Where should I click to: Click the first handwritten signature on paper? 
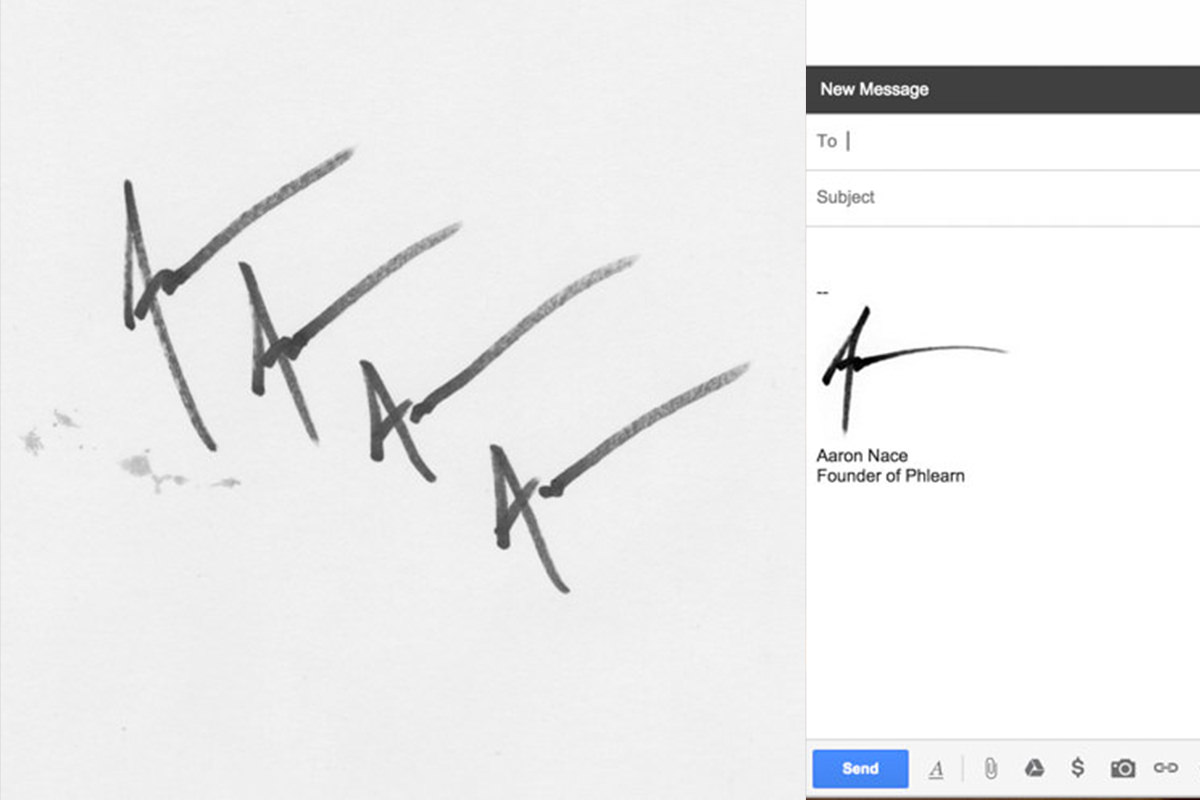(x=238, y=298)
